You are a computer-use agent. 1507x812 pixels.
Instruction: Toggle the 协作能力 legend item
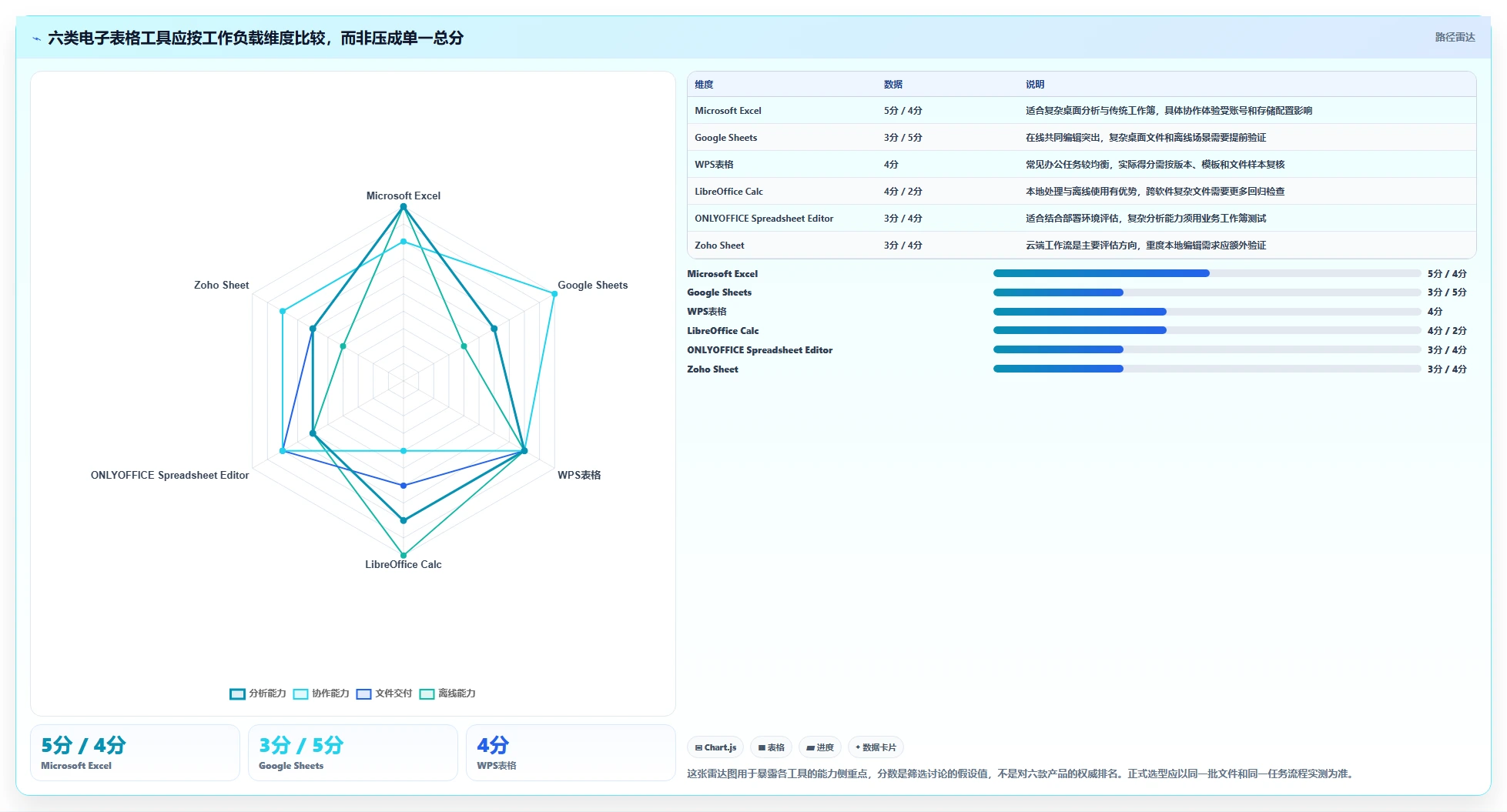(321, 693)
